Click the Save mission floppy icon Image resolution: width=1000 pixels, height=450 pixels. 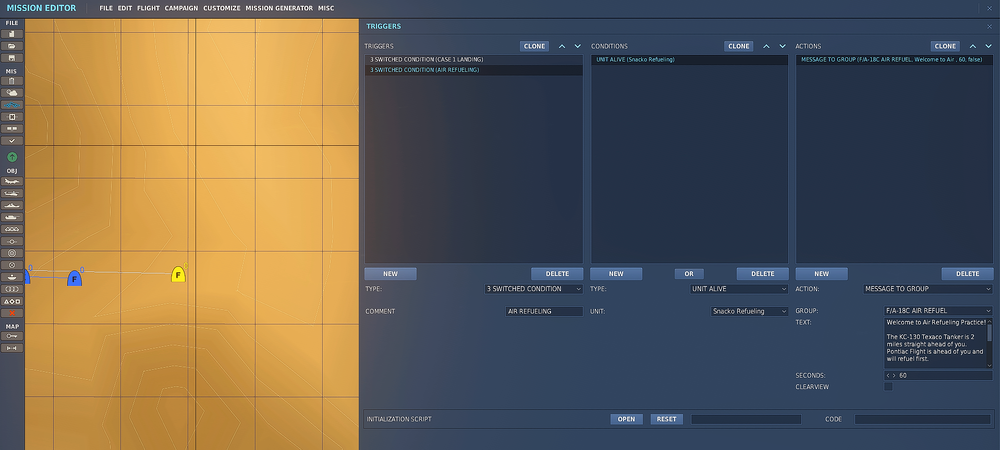pos(12,58)
